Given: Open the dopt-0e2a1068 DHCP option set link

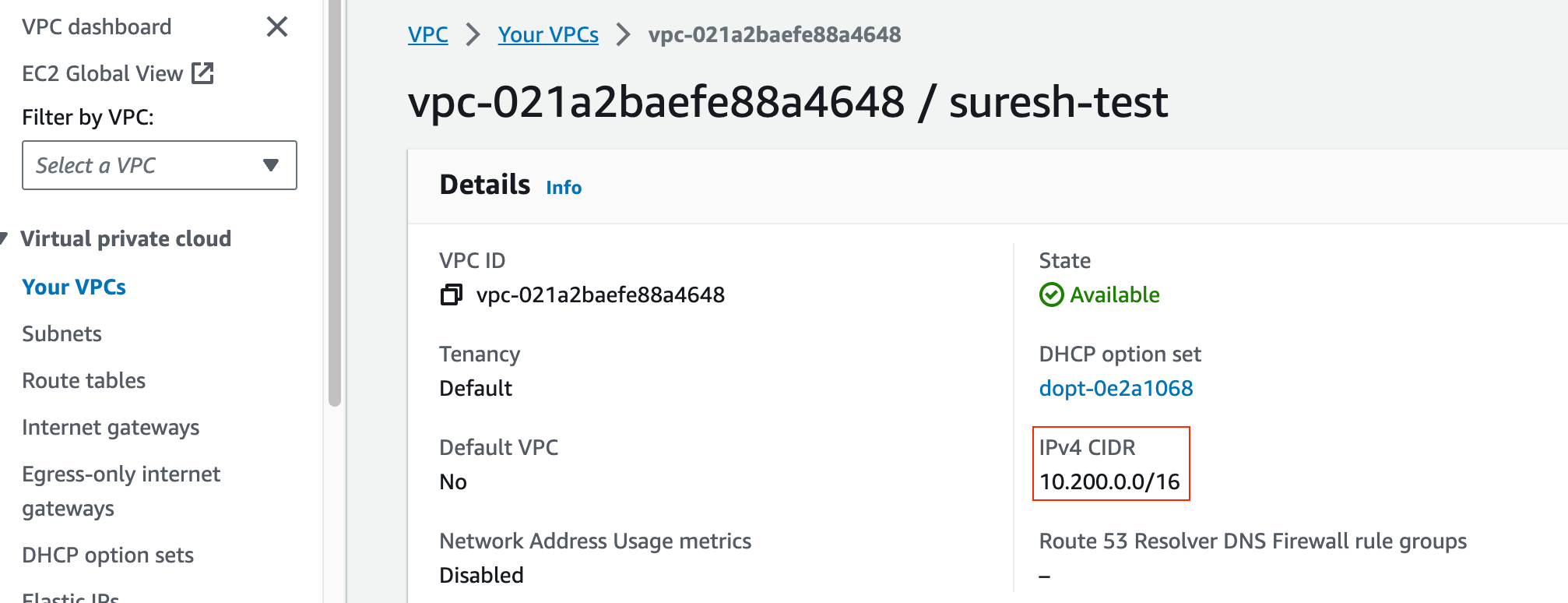Looking at the screenshot, I should [x=1116, y=388].
